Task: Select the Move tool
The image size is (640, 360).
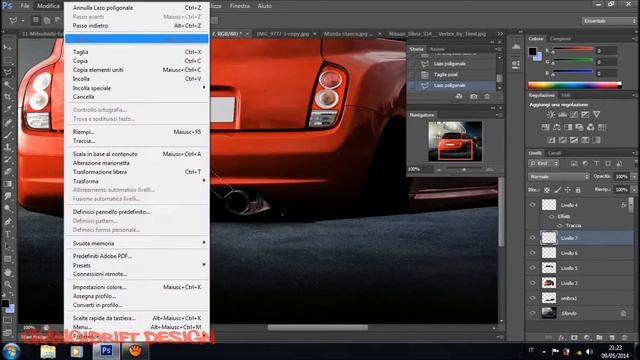Action: pos(8,48)
